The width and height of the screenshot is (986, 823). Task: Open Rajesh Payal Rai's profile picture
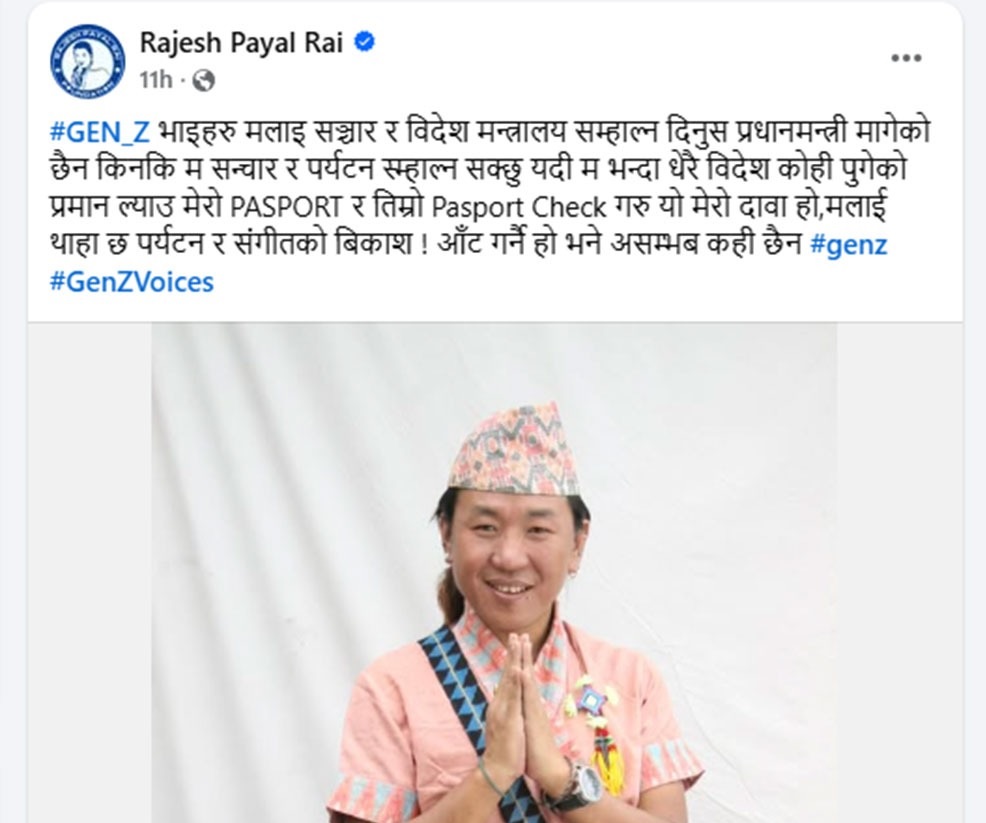coord(87,62)
